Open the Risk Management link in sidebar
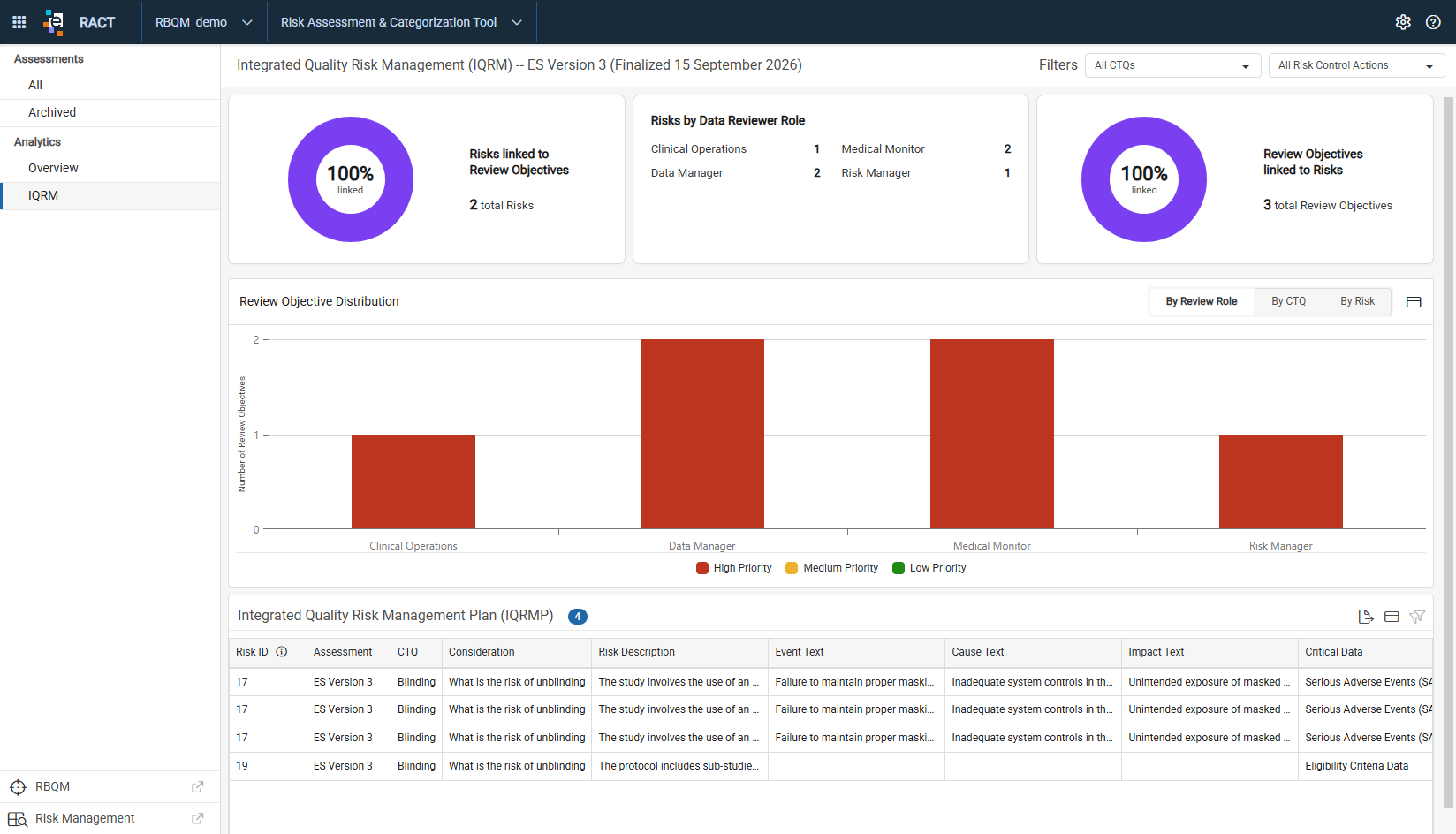1456x834 pixels. 85,819
